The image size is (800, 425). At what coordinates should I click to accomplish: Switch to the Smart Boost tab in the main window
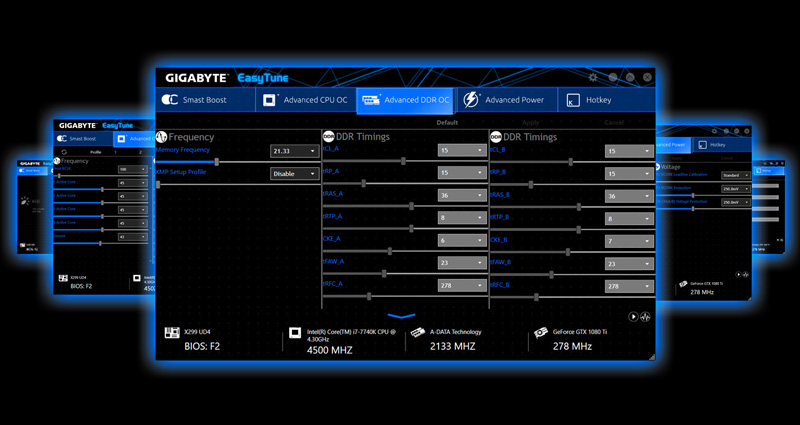pos(205,99)
